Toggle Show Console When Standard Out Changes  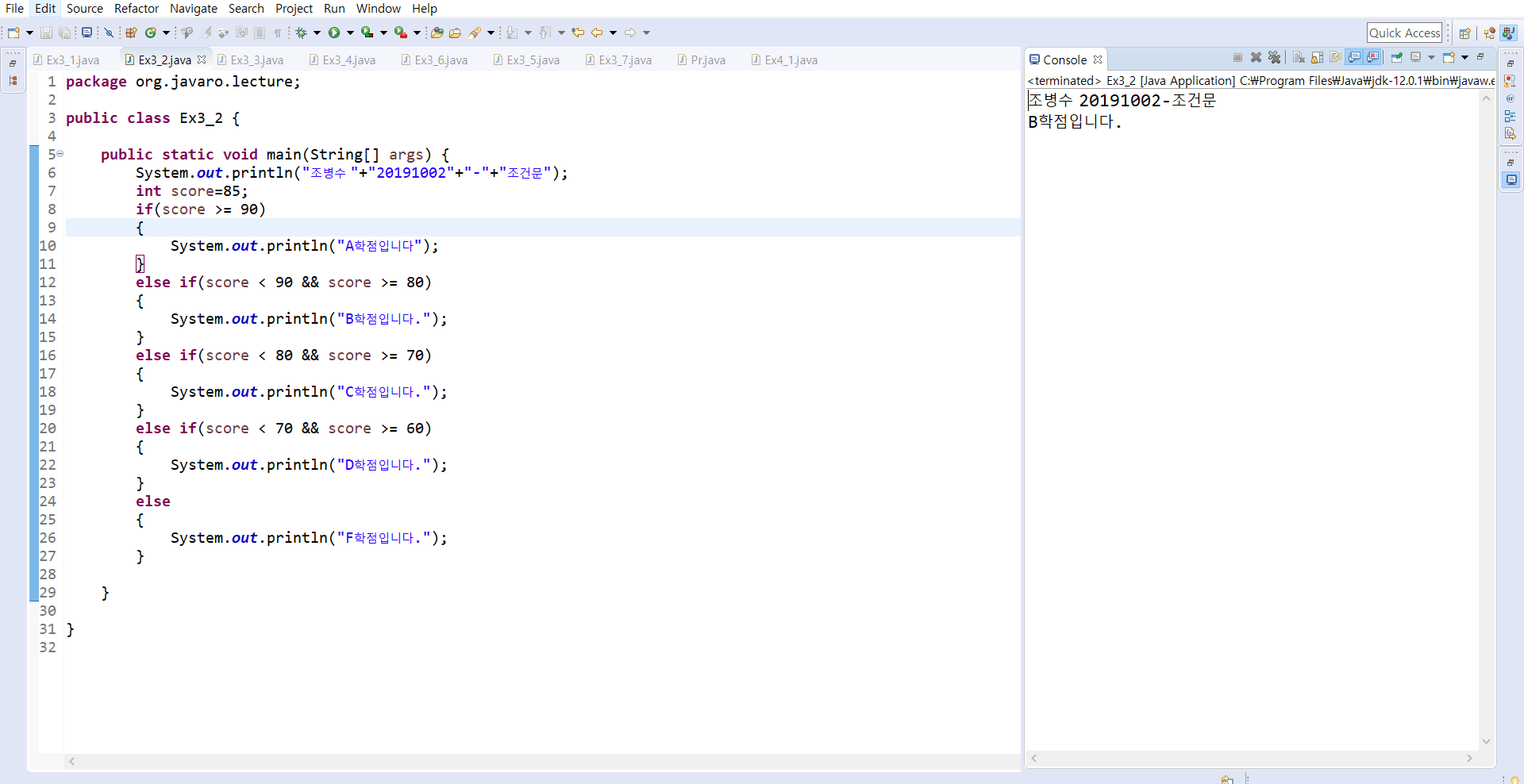pyautogui.click(x=1354, y=57)
